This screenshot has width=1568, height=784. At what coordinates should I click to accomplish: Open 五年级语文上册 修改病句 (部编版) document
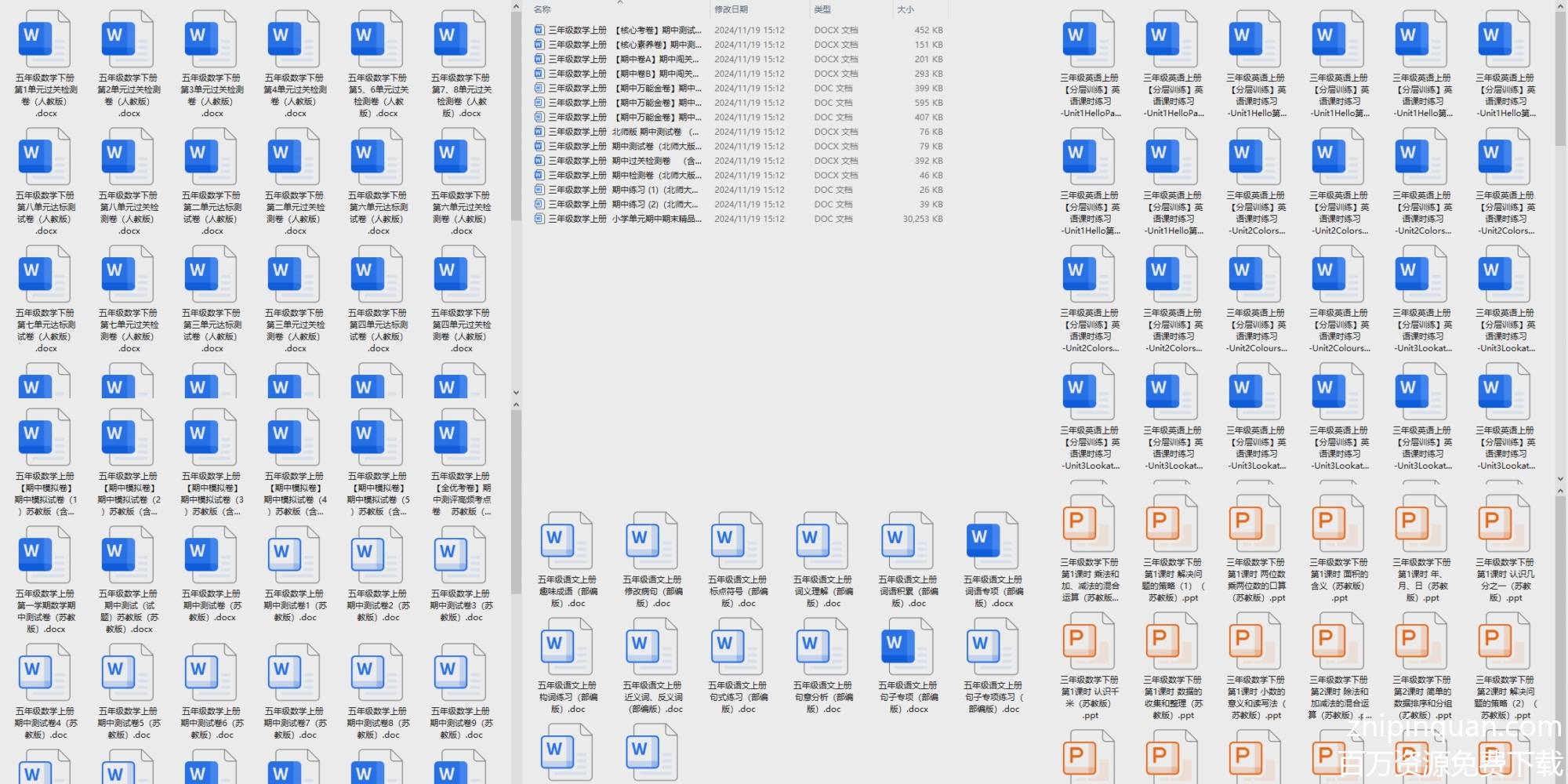click(652, 541)
